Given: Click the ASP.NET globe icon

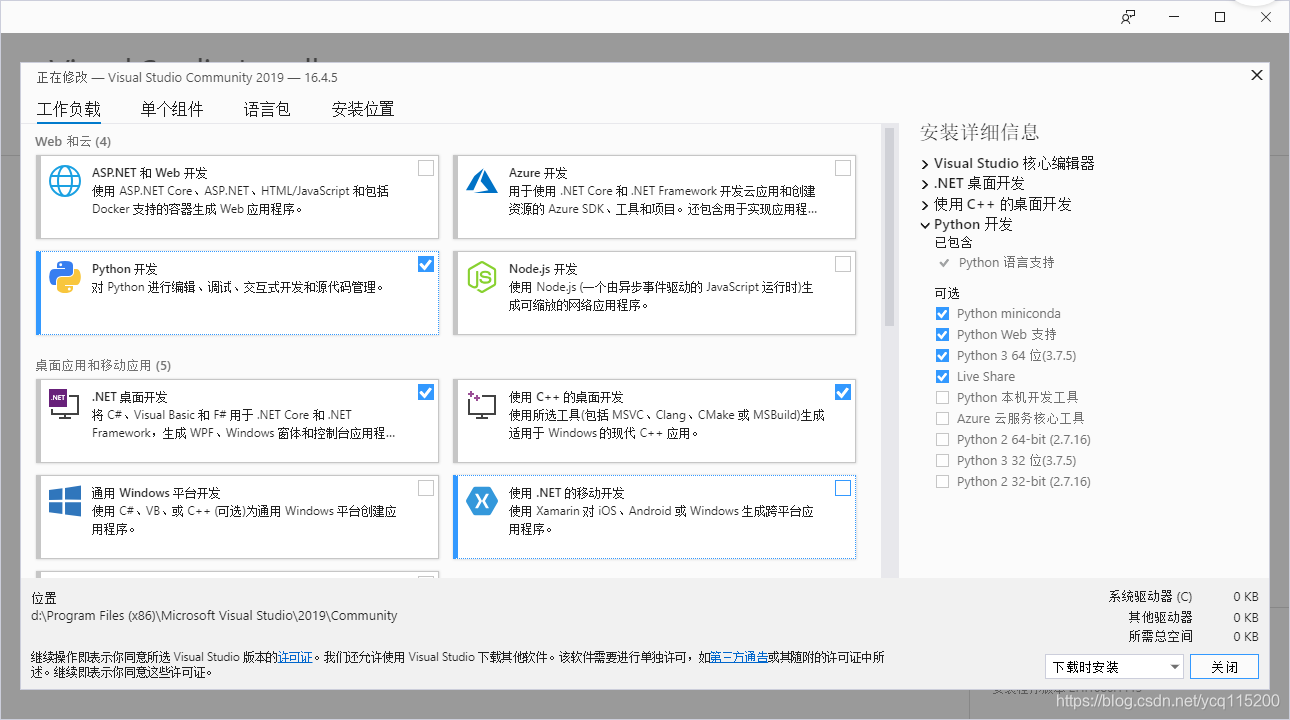Looking at the screenshot, I should click(x=65, y=181).
